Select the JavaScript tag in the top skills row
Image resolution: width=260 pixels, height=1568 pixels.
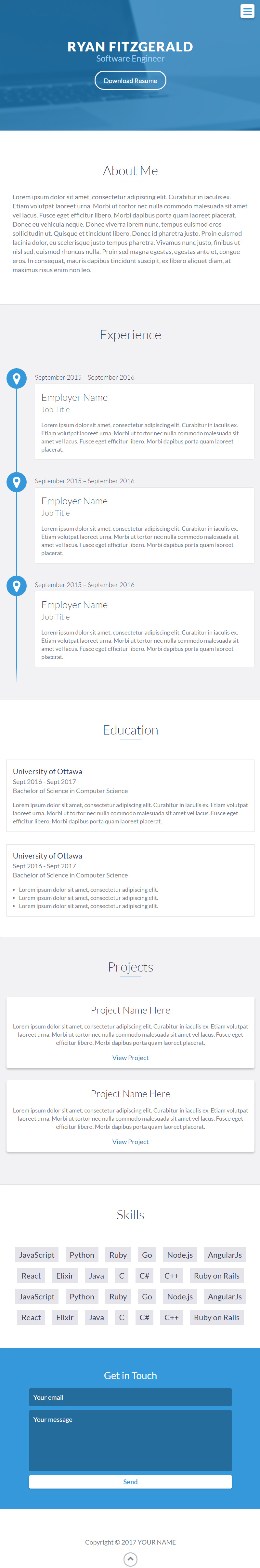pyautogui.click(x=36, y=1254)
